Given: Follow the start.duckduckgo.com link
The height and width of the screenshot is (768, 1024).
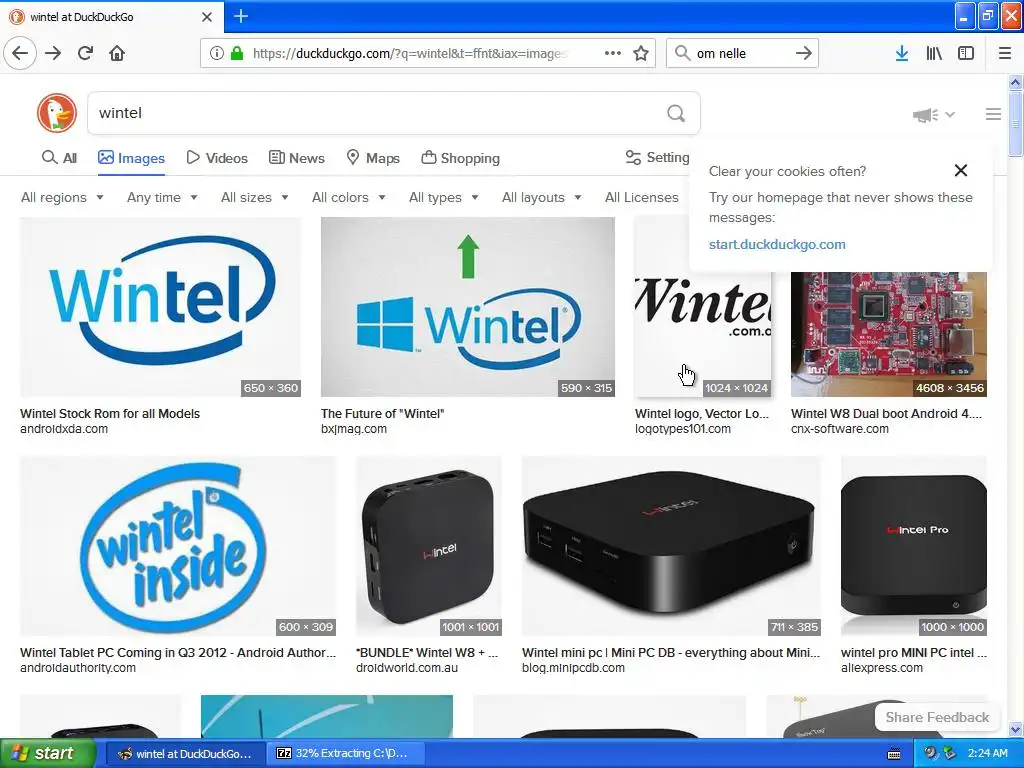Looking at the screenshot, I should (777, 244).
